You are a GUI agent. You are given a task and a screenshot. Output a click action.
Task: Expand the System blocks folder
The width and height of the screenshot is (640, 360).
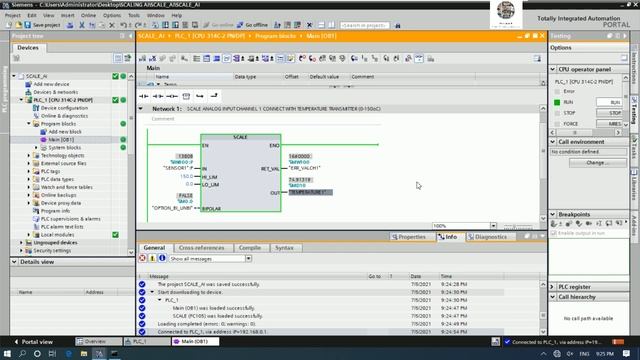36,148
